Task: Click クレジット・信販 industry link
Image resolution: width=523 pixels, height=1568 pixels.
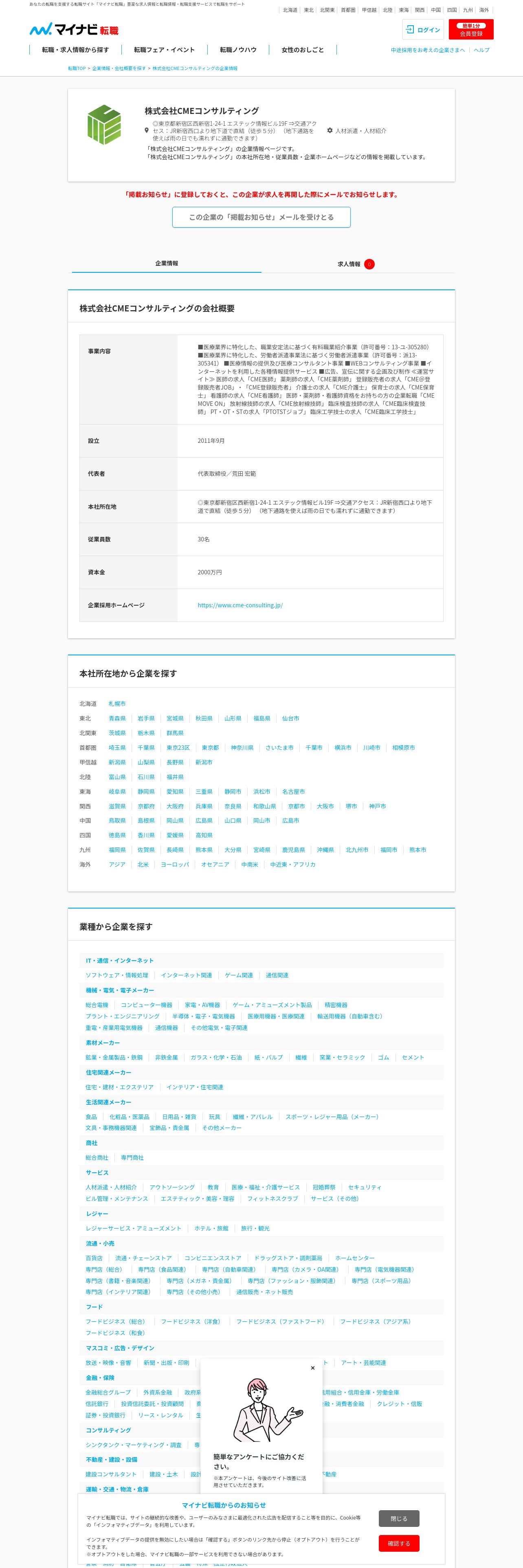Action: (400, 1404)
